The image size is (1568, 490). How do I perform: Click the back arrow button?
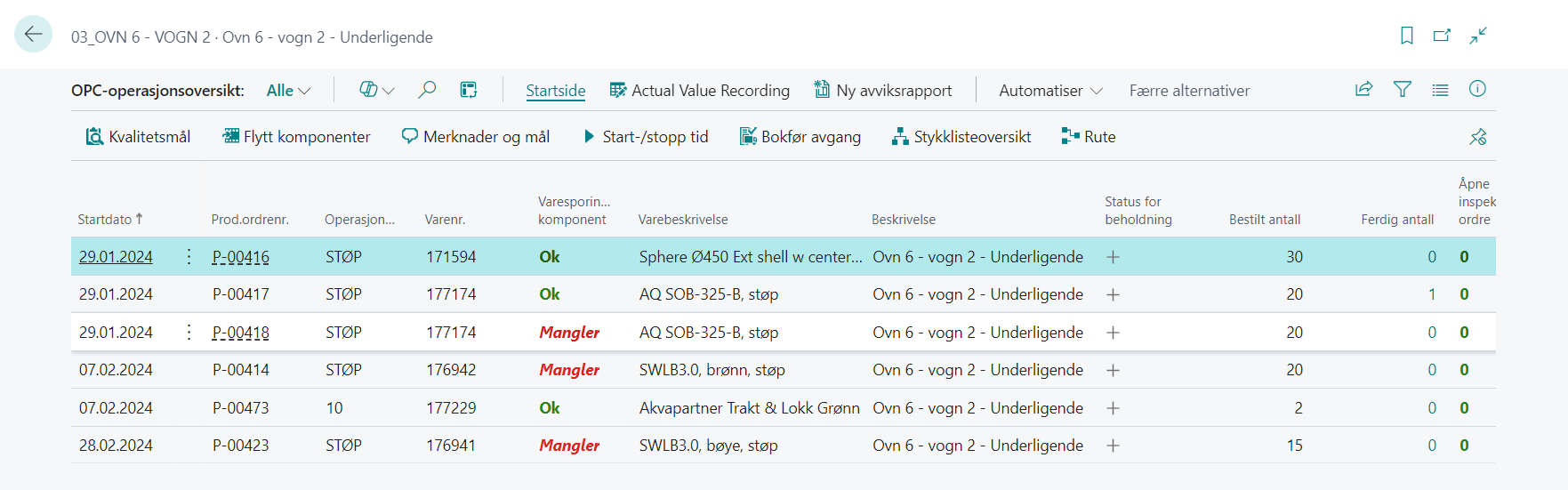click(34, 35)
